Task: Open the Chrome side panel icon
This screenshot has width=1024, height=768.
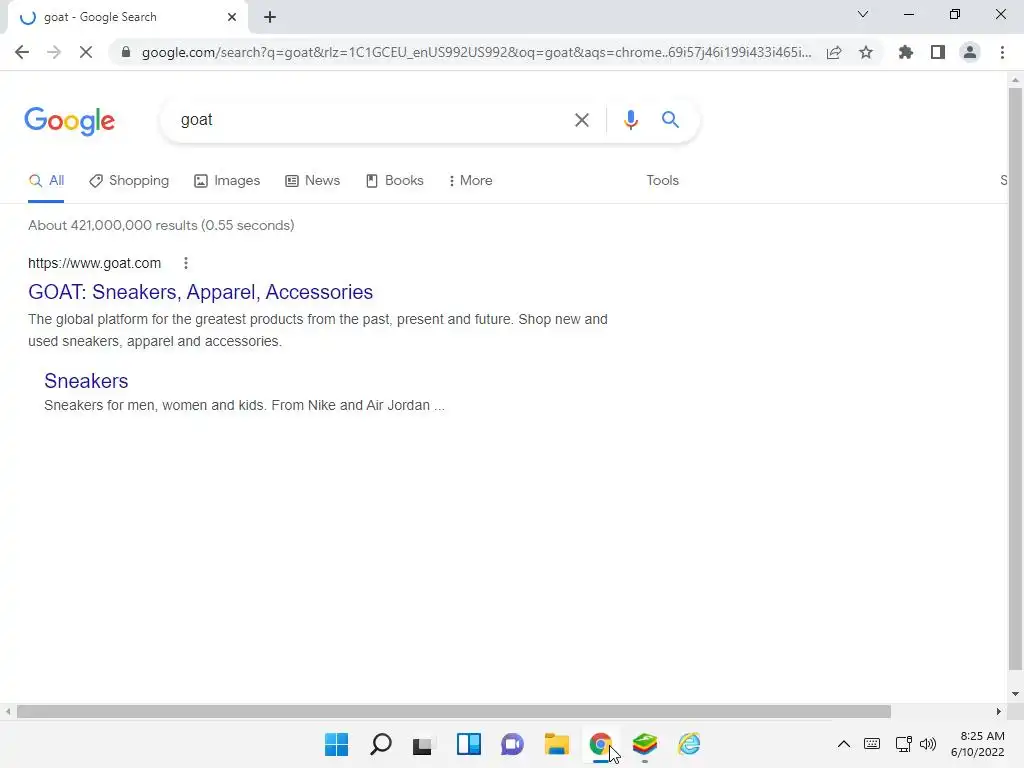Action: coord(938,52)
